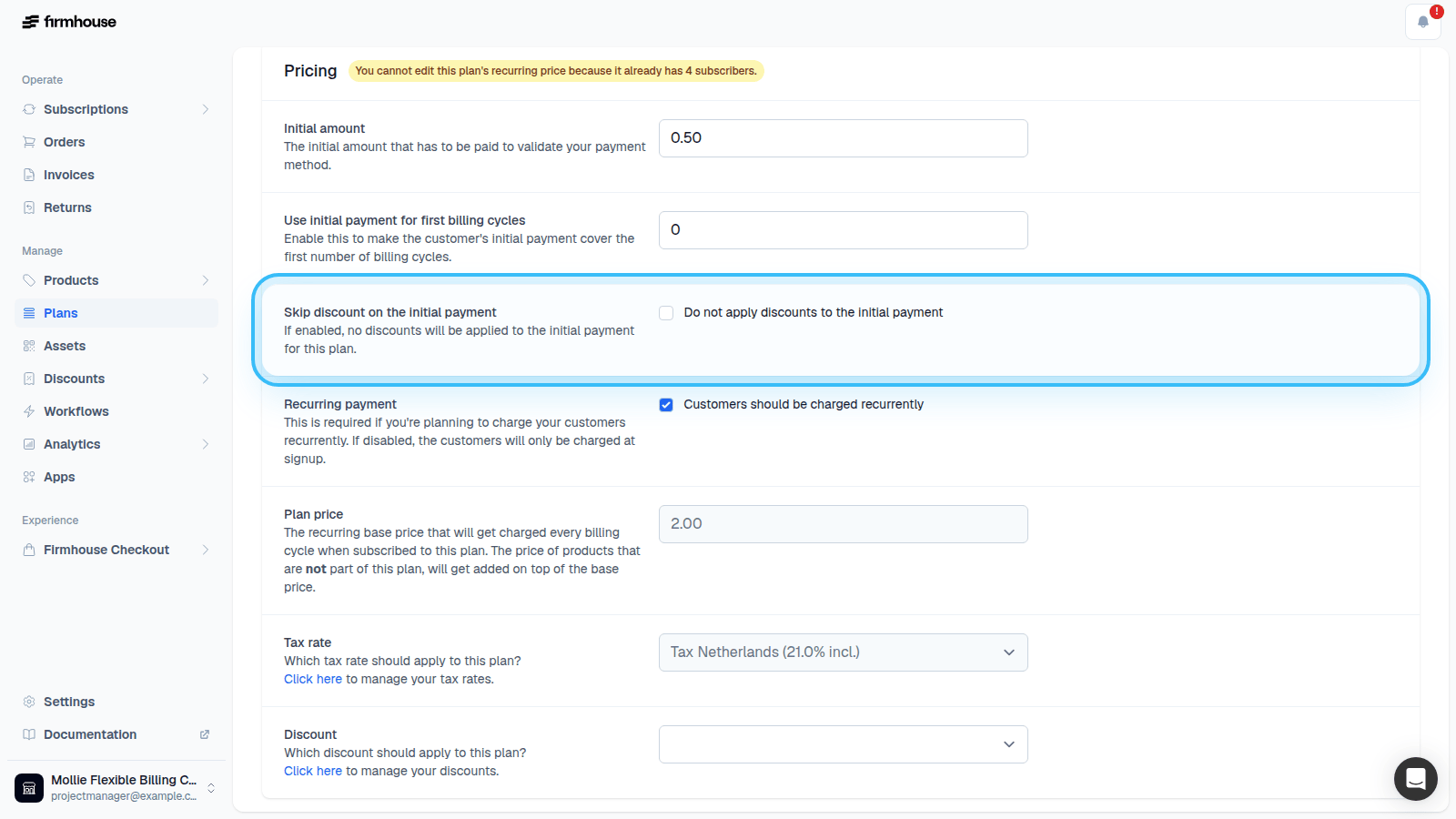This screenshot has width=1456, height=819.
Task: Open the notifications bell
Action: (x=1423, y=22)
